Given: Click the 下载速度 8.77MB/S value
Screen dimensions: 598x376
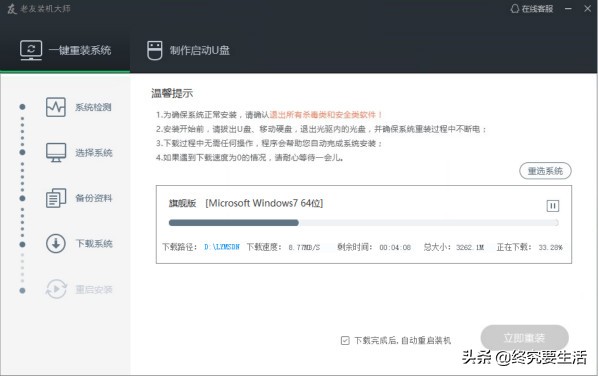Looking at the screenshot, I should click(x=304, y=247).
